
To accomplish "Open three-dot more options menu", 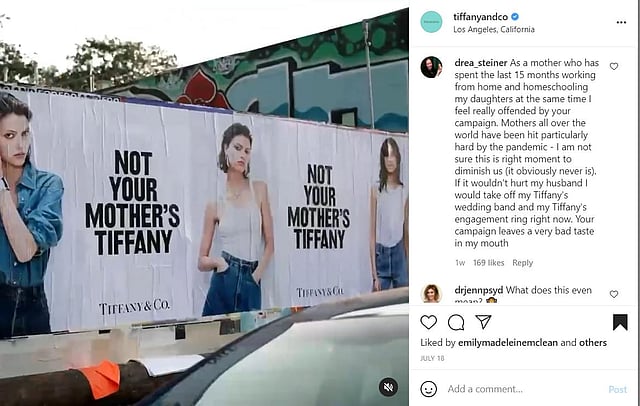I will tap(621, 22).
